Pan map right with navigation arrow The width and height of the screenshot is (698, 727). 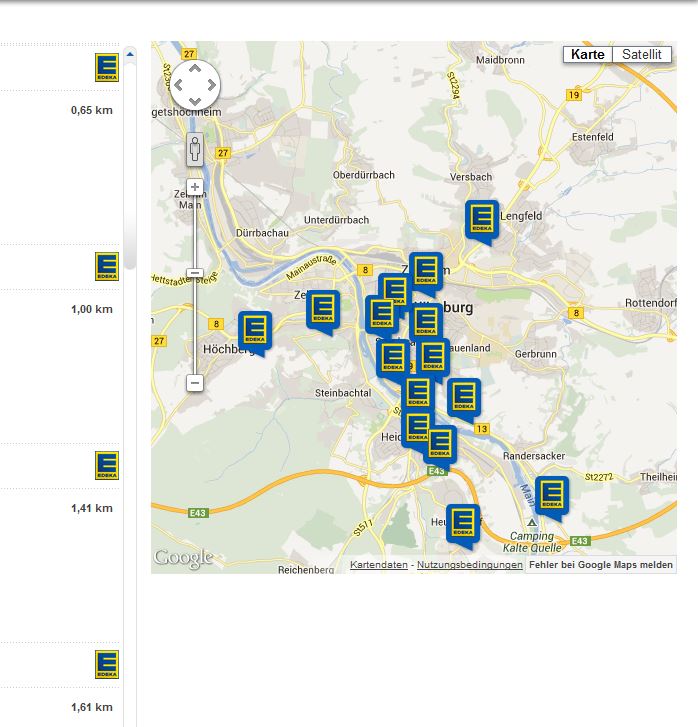210,85
